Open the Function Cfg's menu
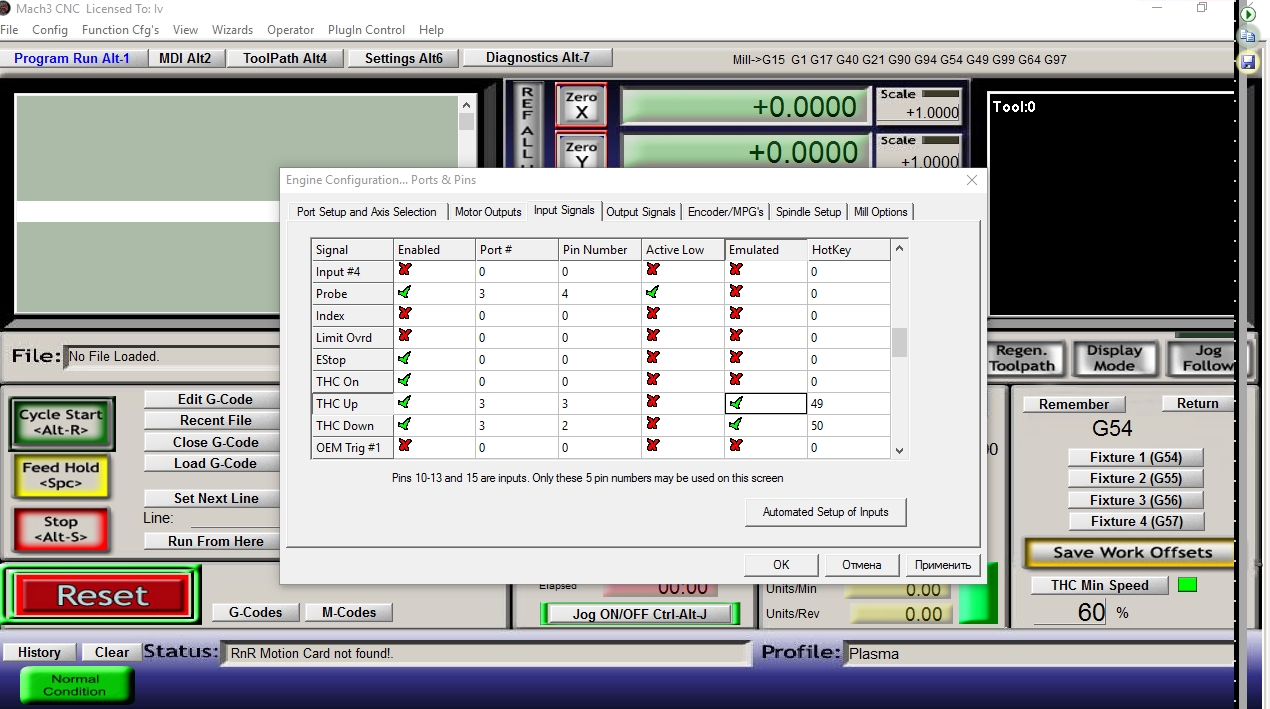Image resolution: width=1270 pixels, height=709 pixels. point(120,30)
